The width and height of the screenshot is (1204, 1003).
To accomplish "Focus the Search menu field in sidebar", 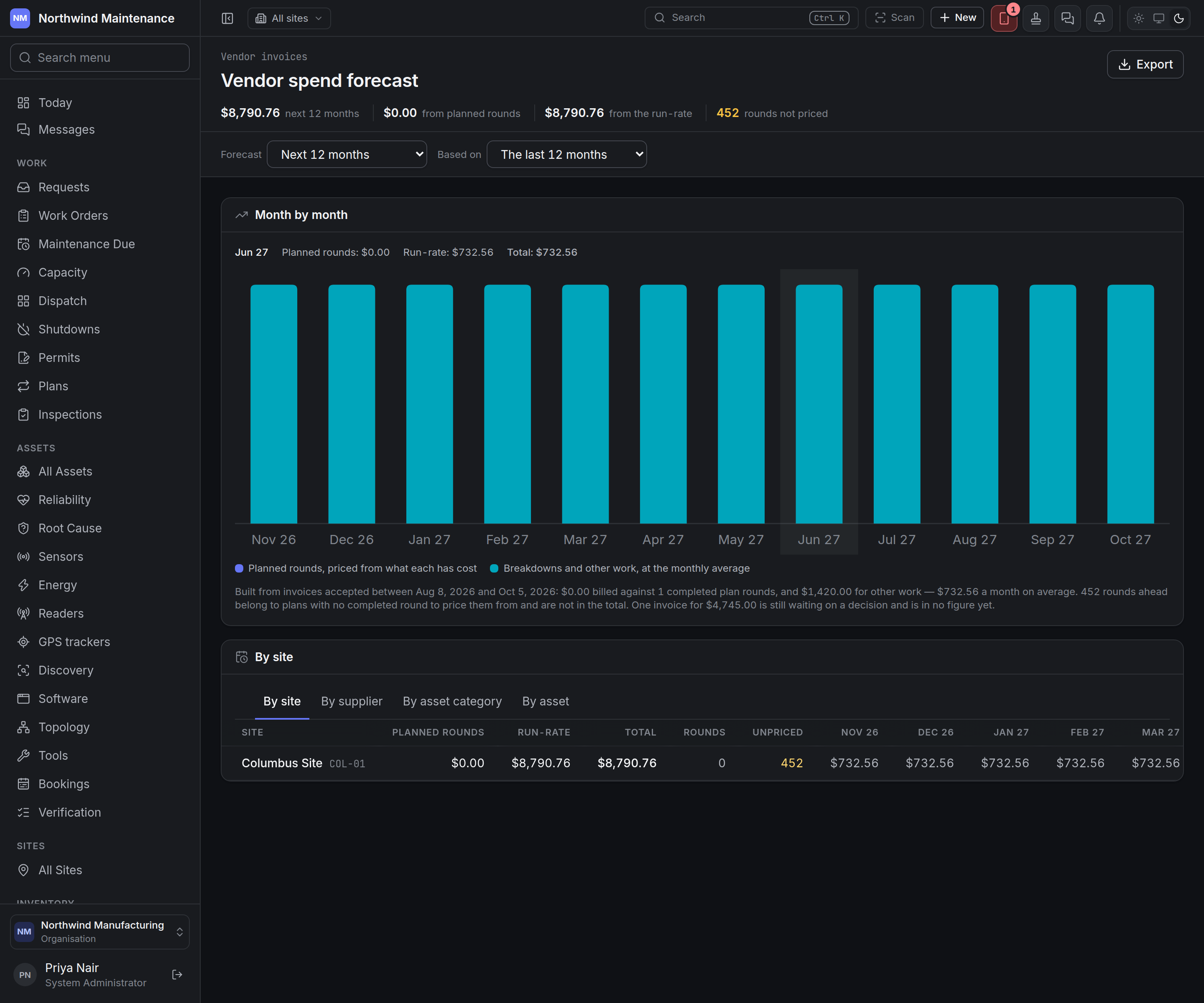I will pos(100,58).
